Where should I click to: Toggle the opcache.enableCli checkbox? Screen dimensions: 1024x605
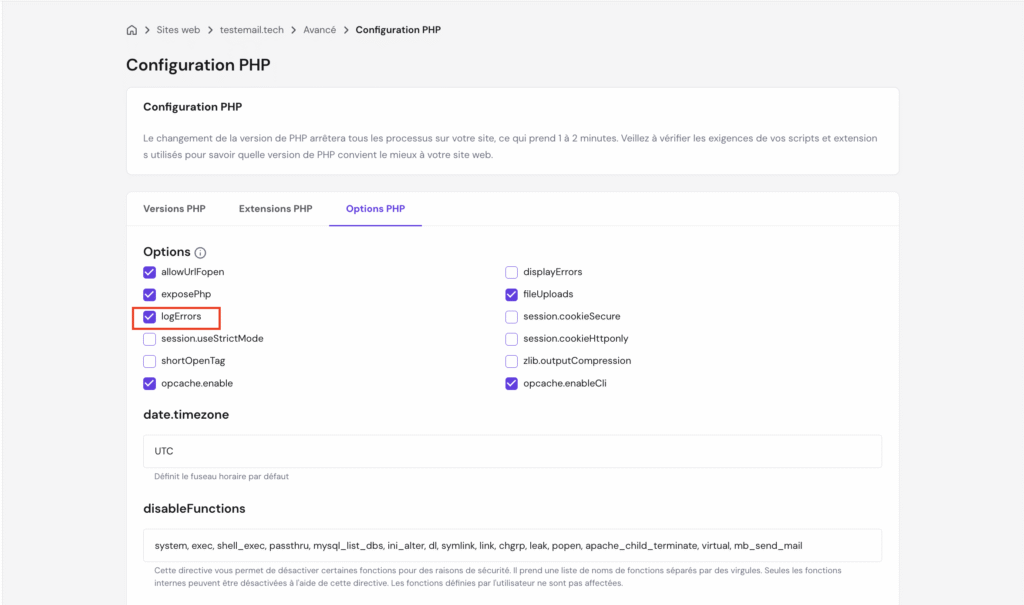coord(512,383)
